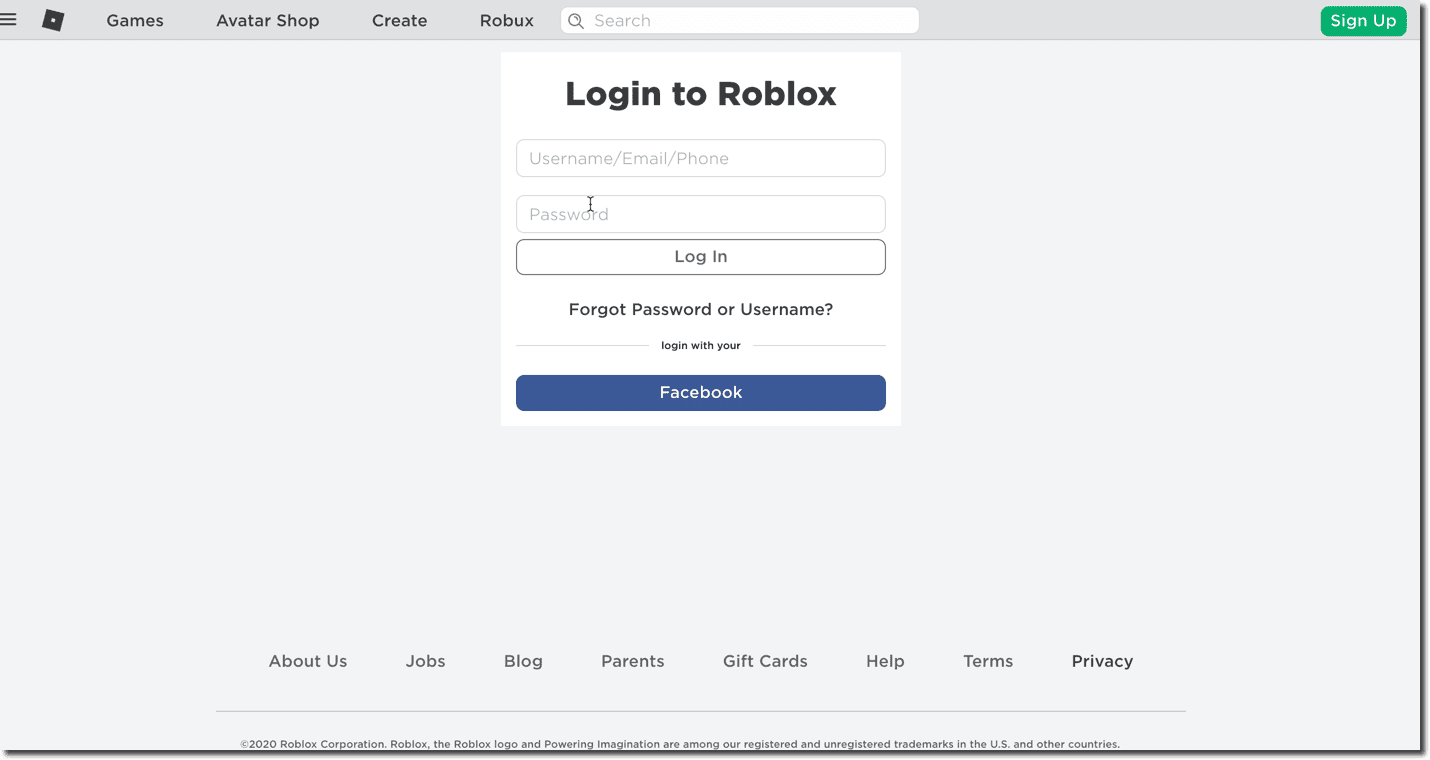This screenshot has height=760, width=1430.
Task: Open the Parents information page
Action: [x=632, y=661]
